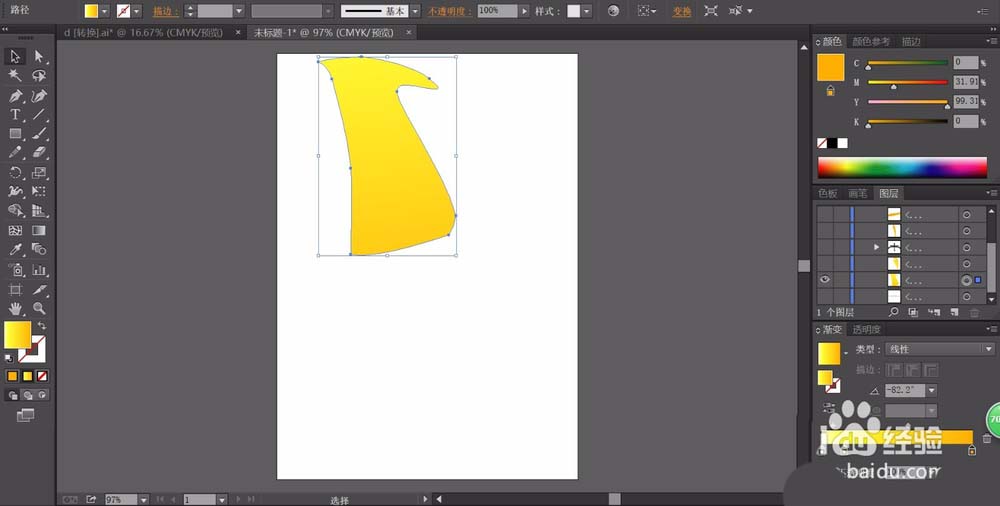Select the Magic Wand tool

(15, 75)
